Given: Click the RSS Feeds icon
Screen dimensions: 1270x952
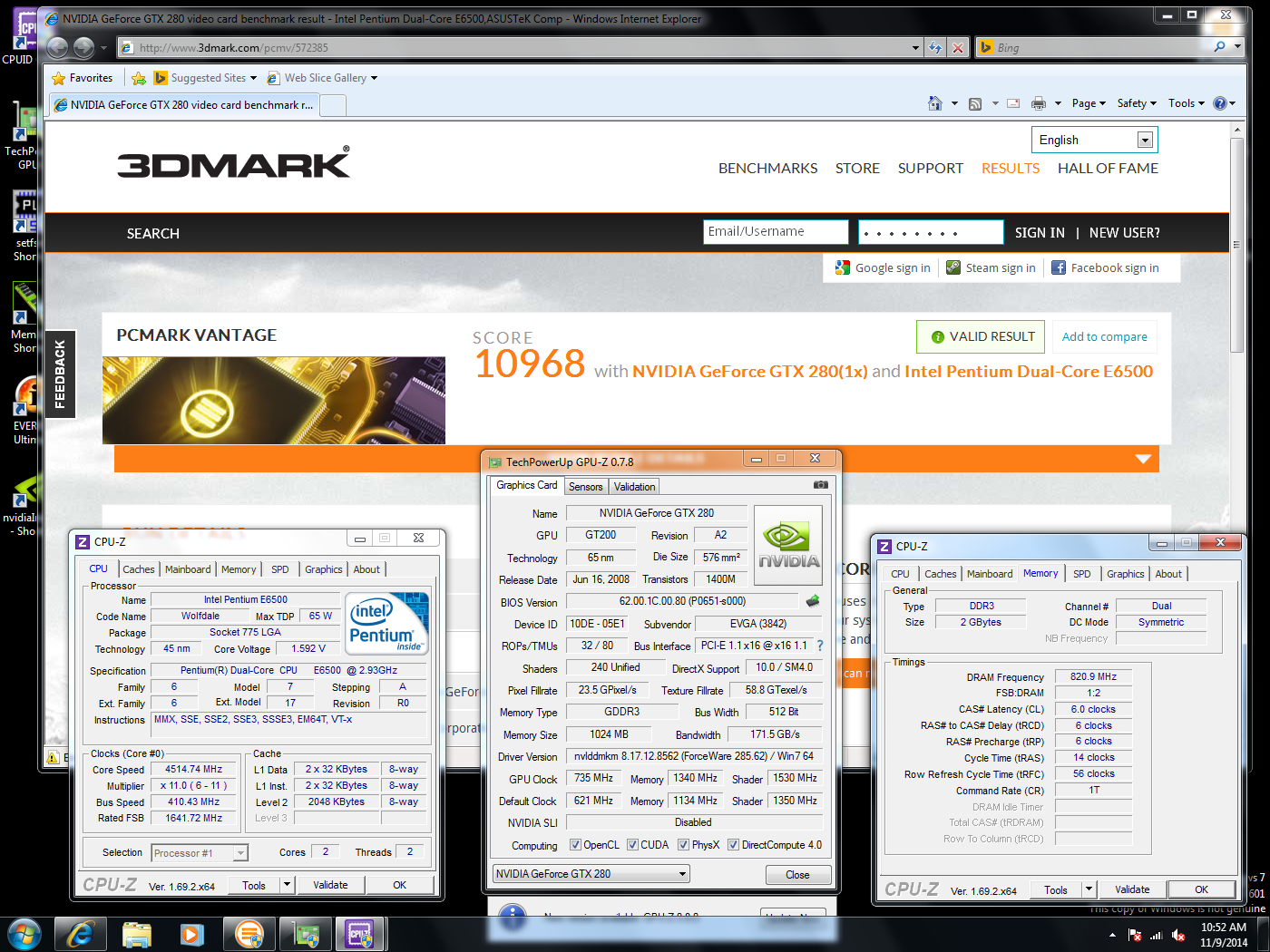Looking at the screenshot, I should (x=975, y=103).
